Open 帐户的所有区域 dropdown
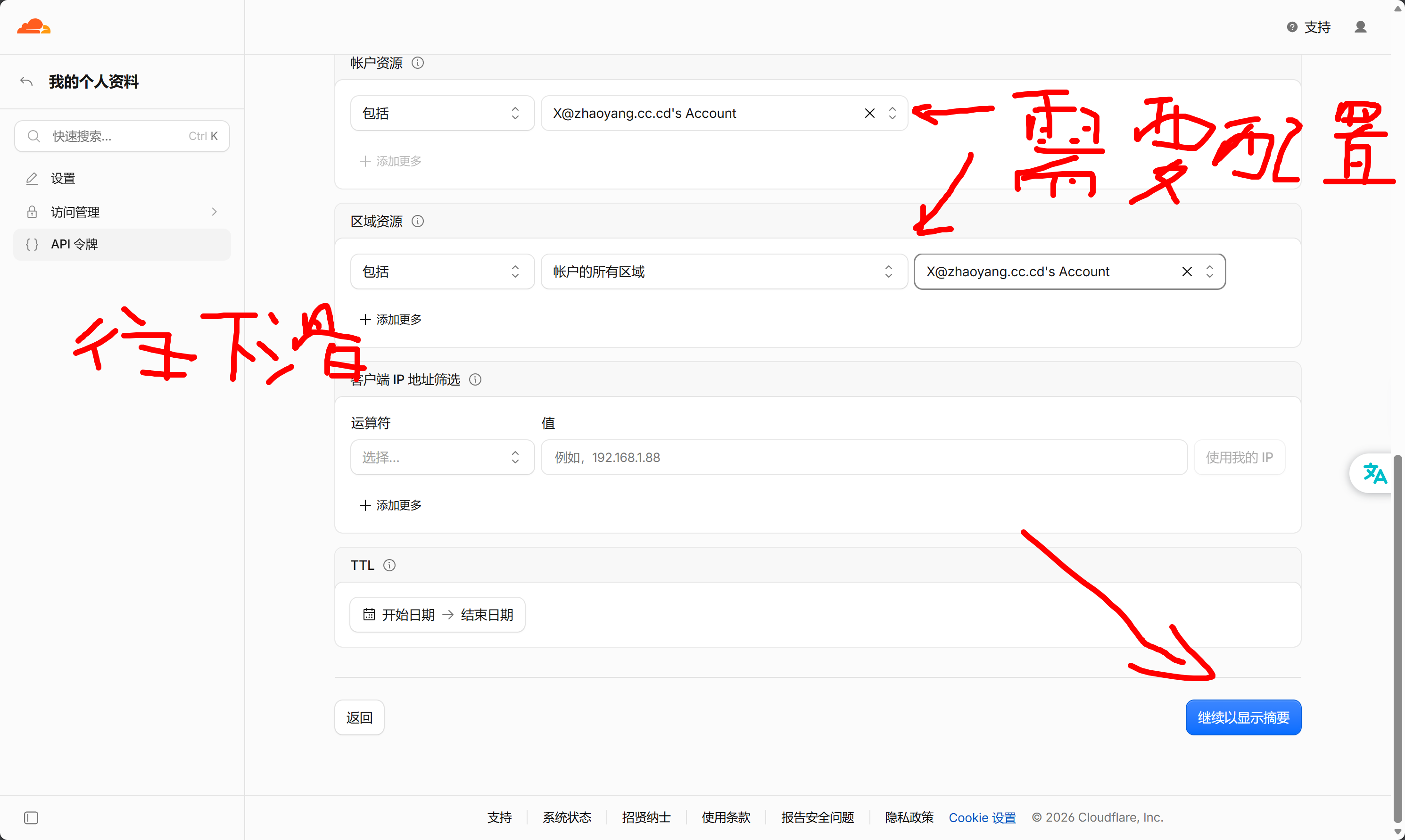This screenshot has height=840, width=1405. click(x=724, y=272)
